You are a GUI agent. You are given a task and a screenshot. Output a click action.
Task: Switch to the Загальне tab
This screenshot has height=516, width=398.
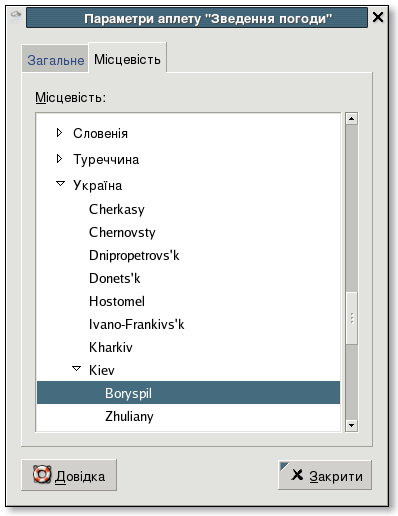(x=55, y=60)
